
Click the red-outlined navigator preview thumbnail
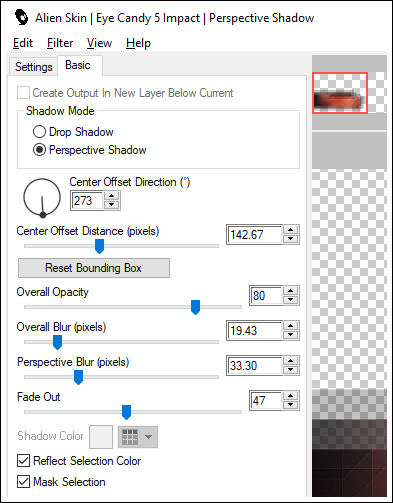(340, 93)
